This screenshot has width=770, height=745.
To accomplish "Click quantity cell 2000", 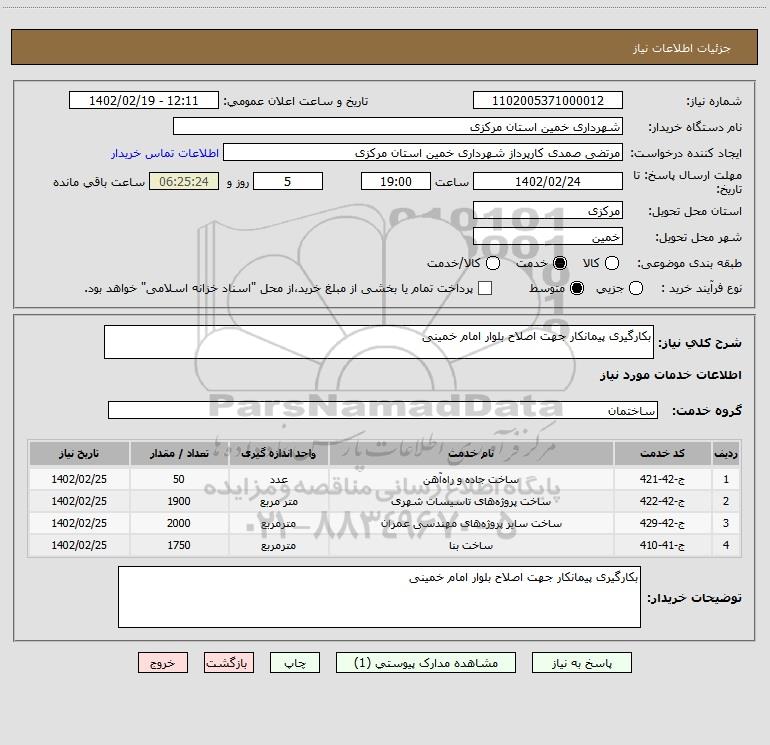I will (x=179, y=524).
